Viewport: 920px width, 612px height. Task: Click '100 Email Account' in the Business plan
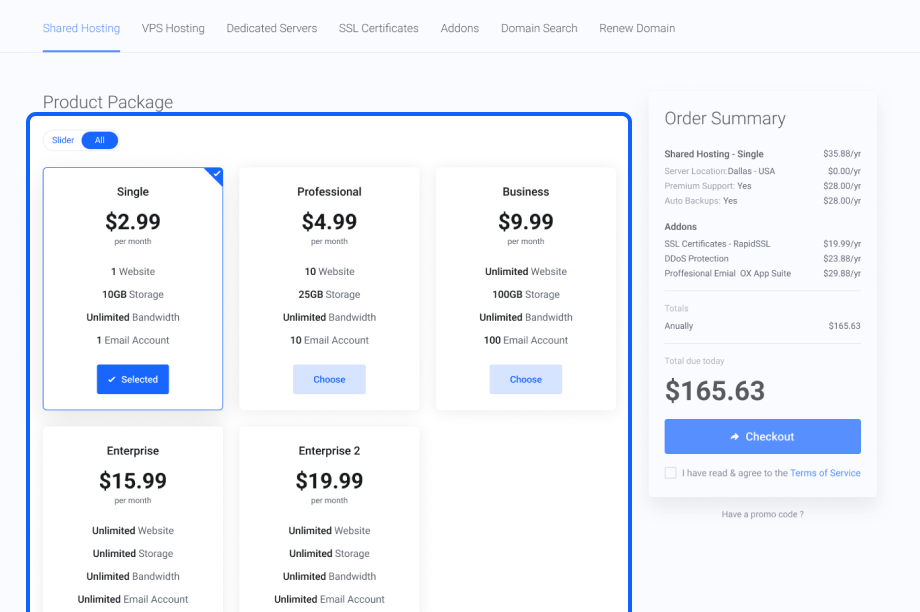click(x=526, y=340)
